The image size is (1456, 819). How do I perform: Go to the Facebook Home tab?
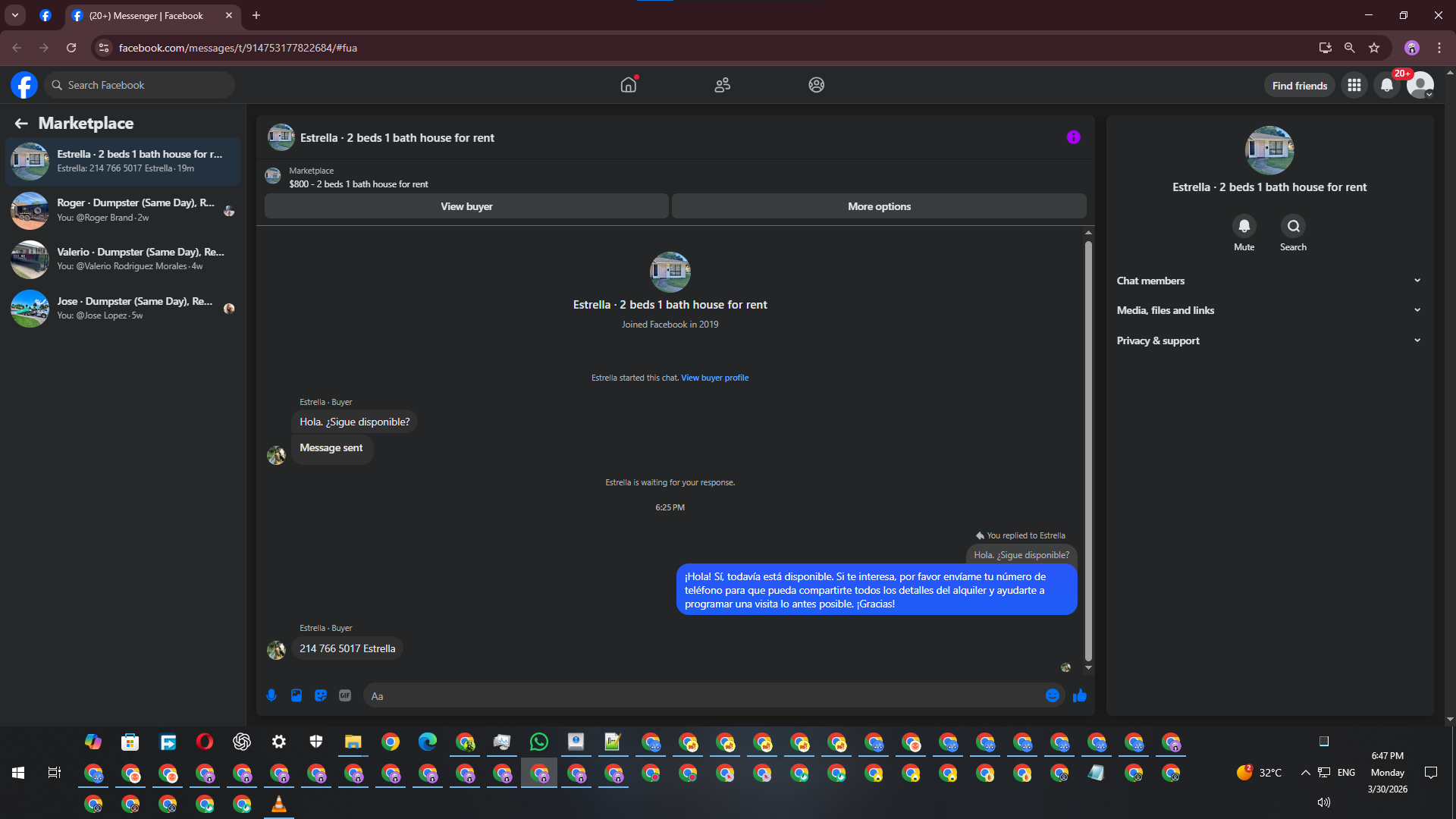point(628,85)
